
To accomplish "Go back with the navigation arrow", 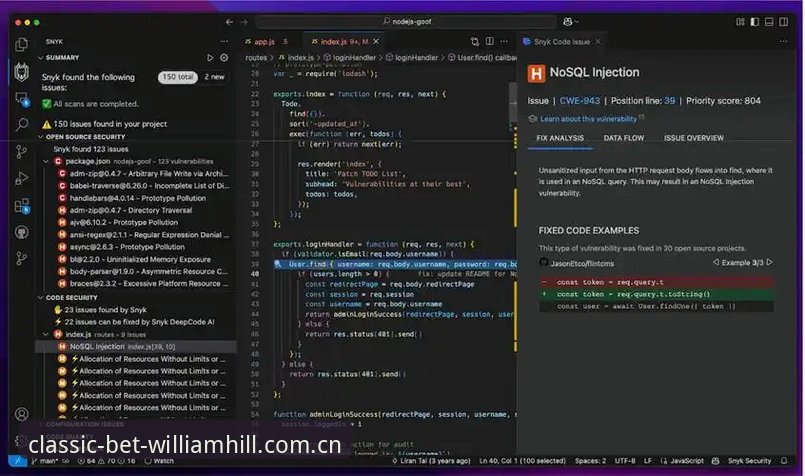I will 229,22.
